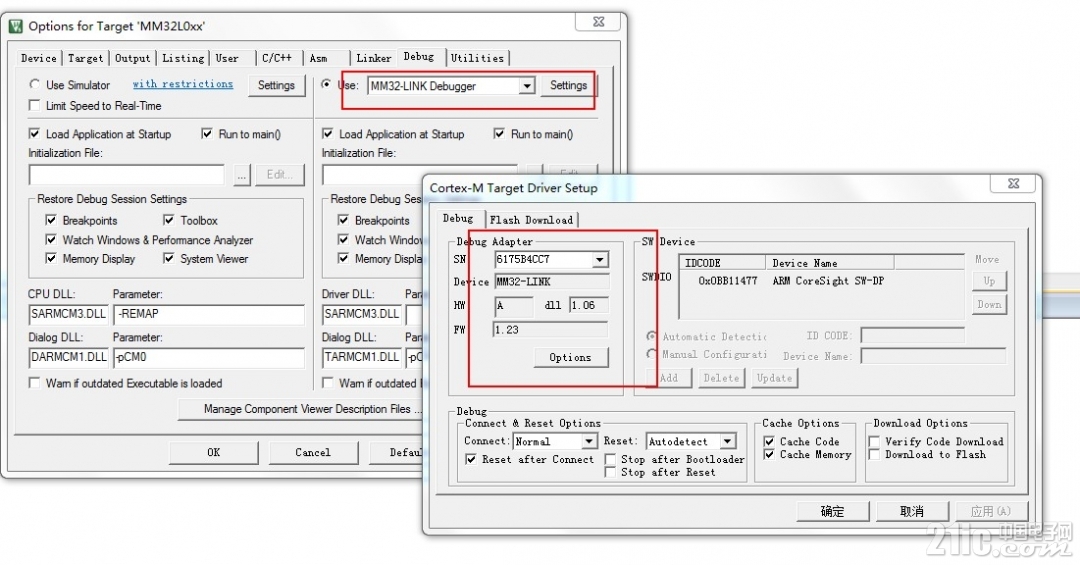Click the Options button under Debug Adapter
Screen dimensions: 1080x565
570,358
